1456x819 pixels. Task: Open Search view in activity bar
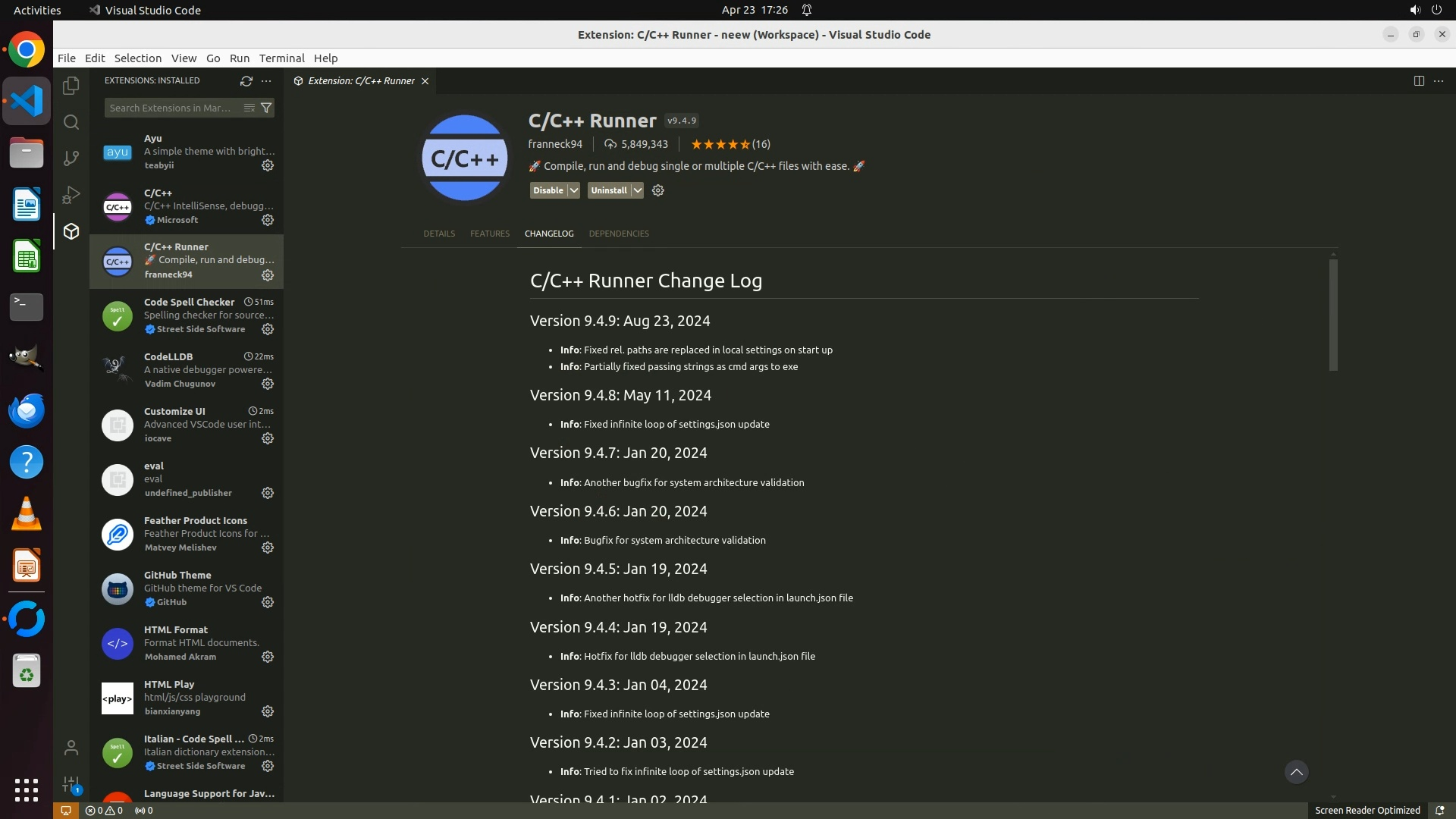(71, 122)
